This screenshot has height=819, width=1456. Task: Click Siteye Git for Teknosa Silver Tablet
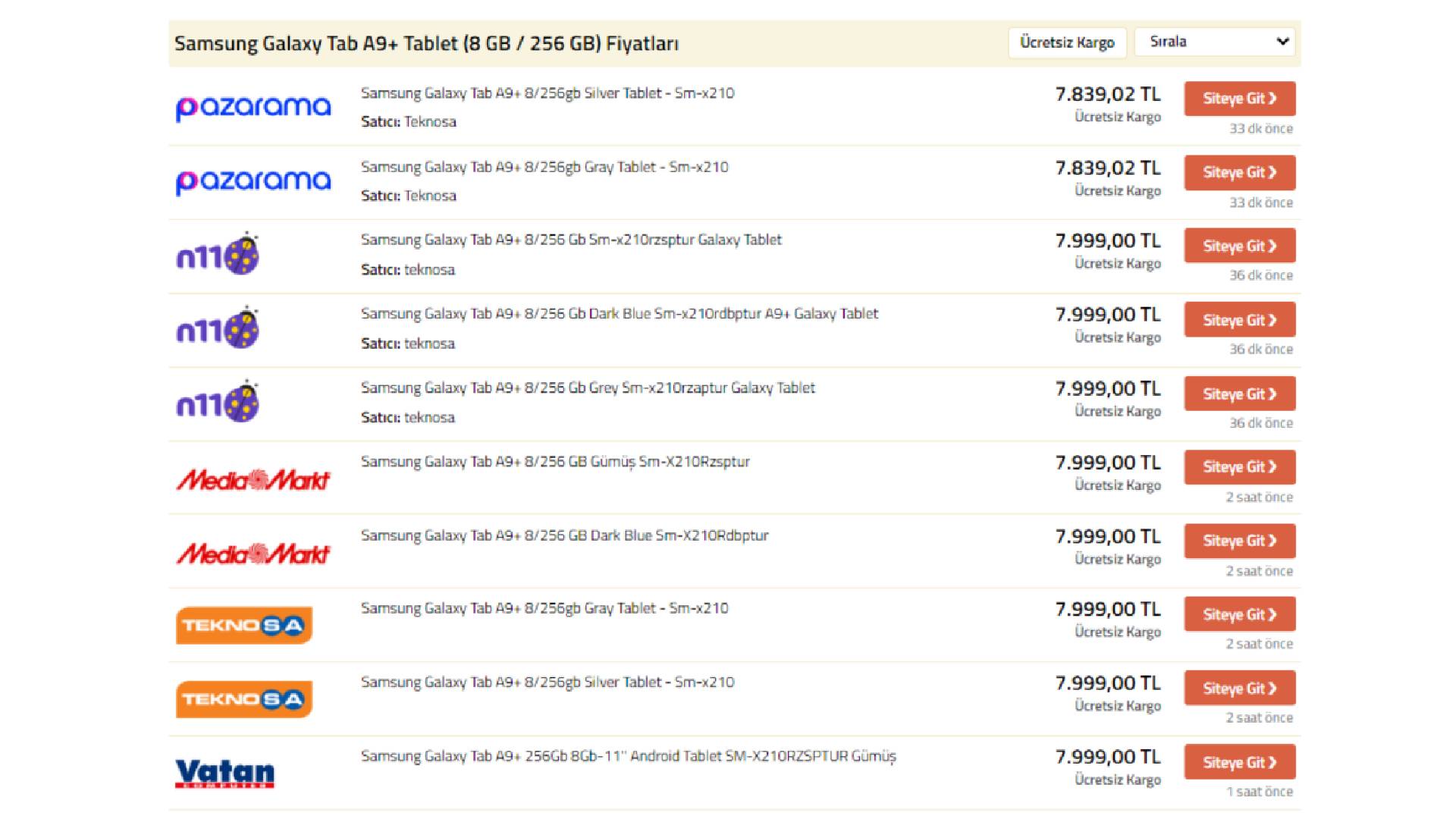(x=1240, y=689)
